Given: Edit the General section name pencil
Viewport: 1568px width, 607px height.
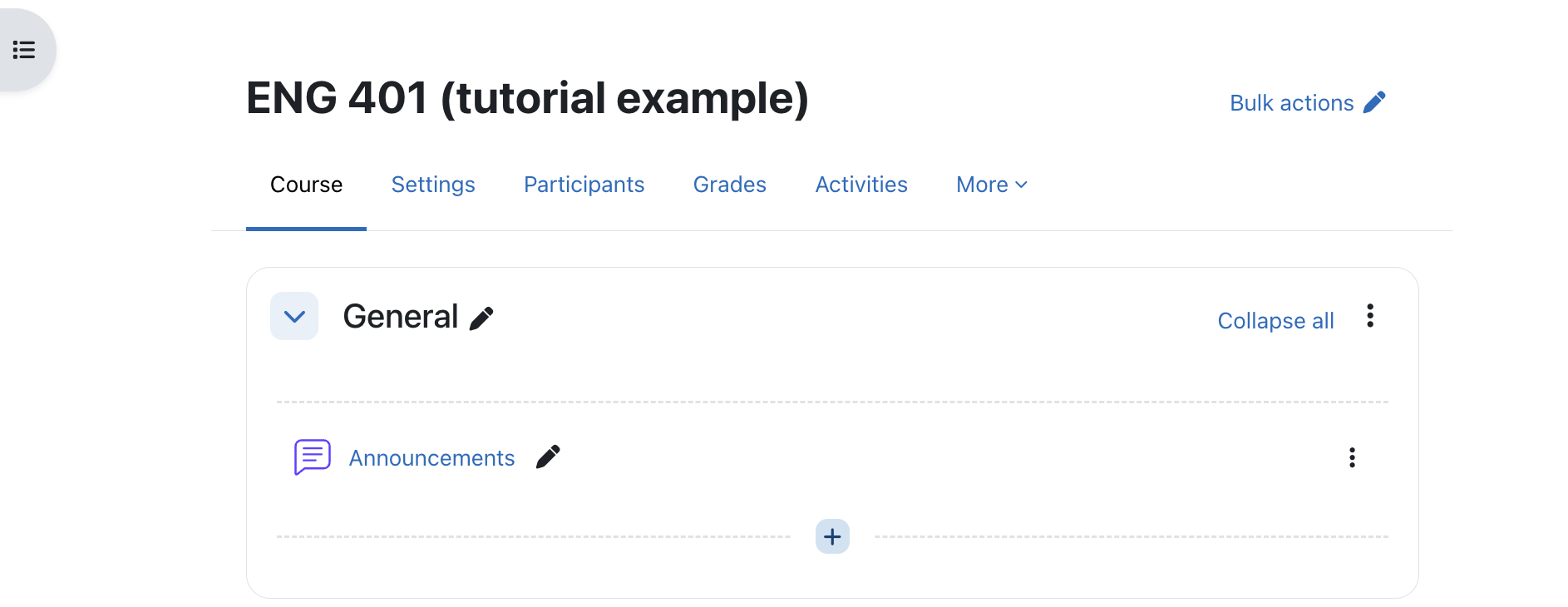Looking at the screenshot, I should point(481,318).
